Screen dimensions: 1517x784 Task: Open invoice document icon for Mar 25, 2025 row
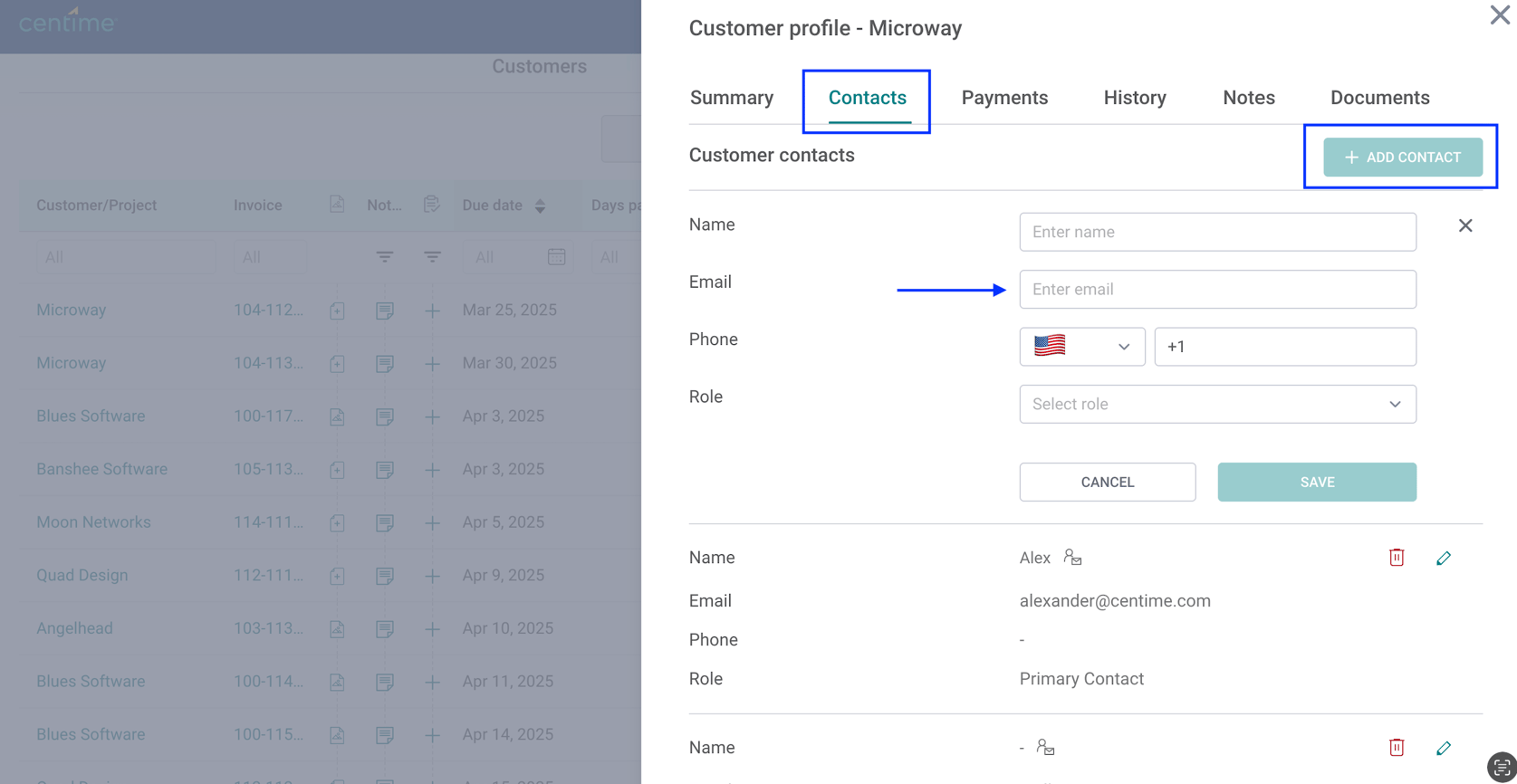(337, 311)
